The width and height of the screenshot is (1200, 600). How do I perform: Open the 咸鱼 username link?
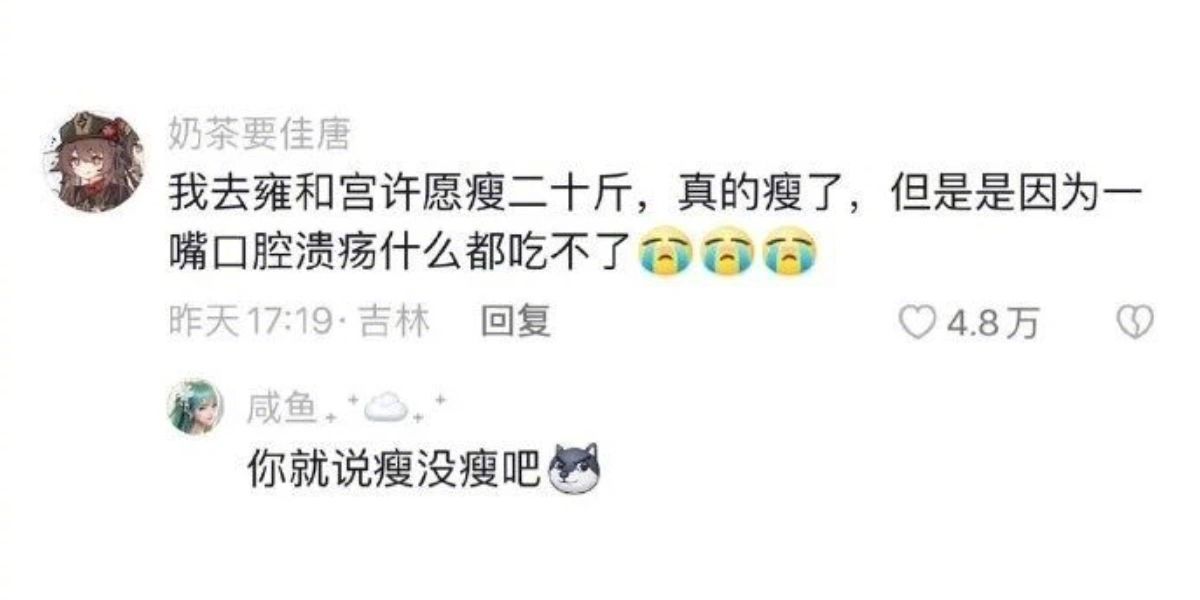(281, 406)
